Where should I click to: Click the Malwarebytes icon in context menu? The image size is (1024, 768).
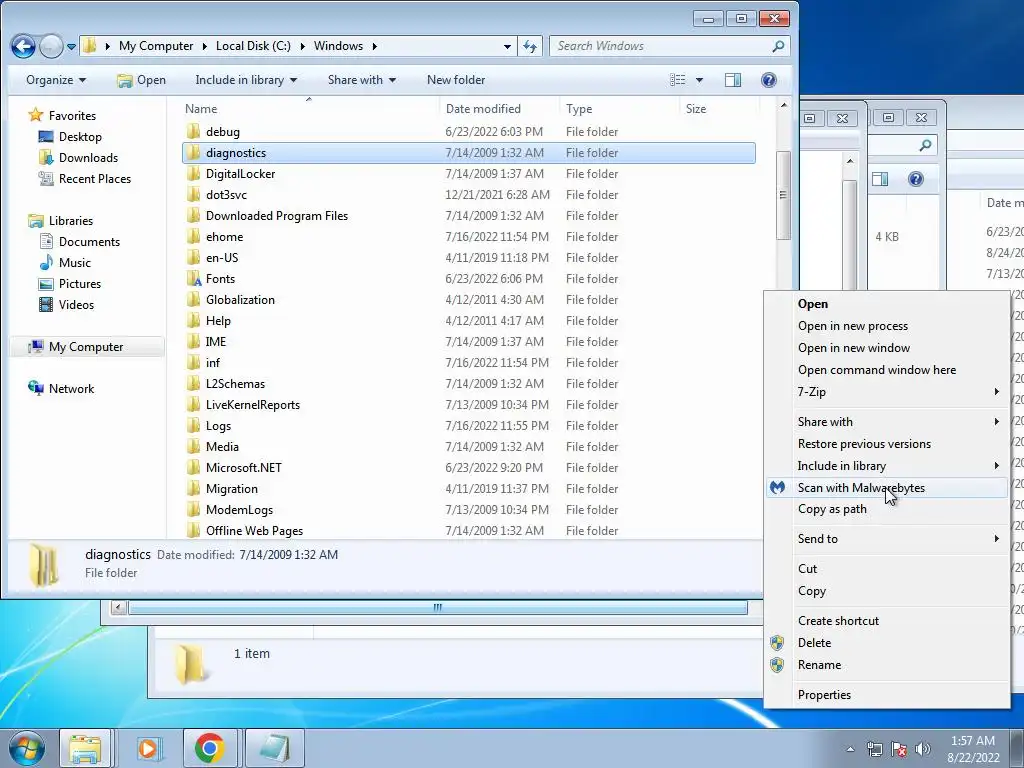[777, 487]
